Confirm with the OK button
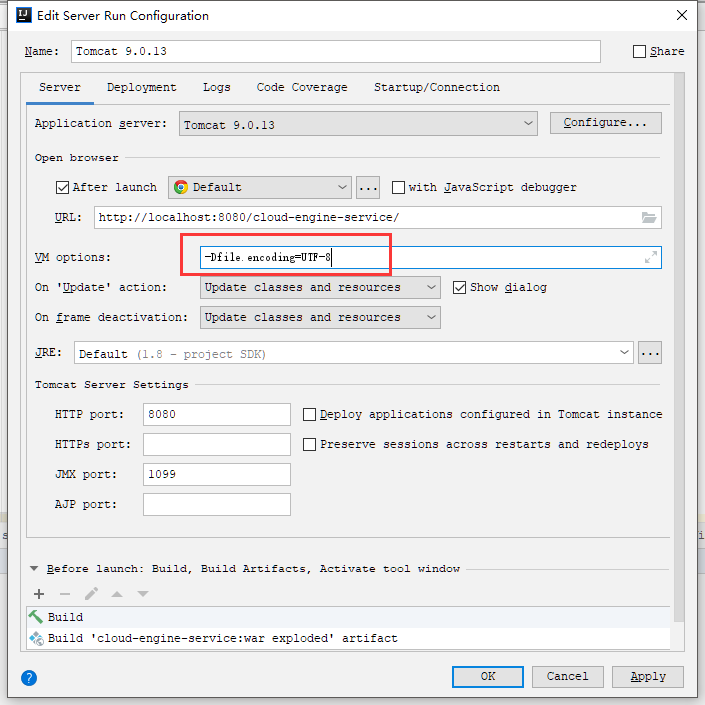Image resolution: width=705 pixels, height=705 pixels. [488, 677]
